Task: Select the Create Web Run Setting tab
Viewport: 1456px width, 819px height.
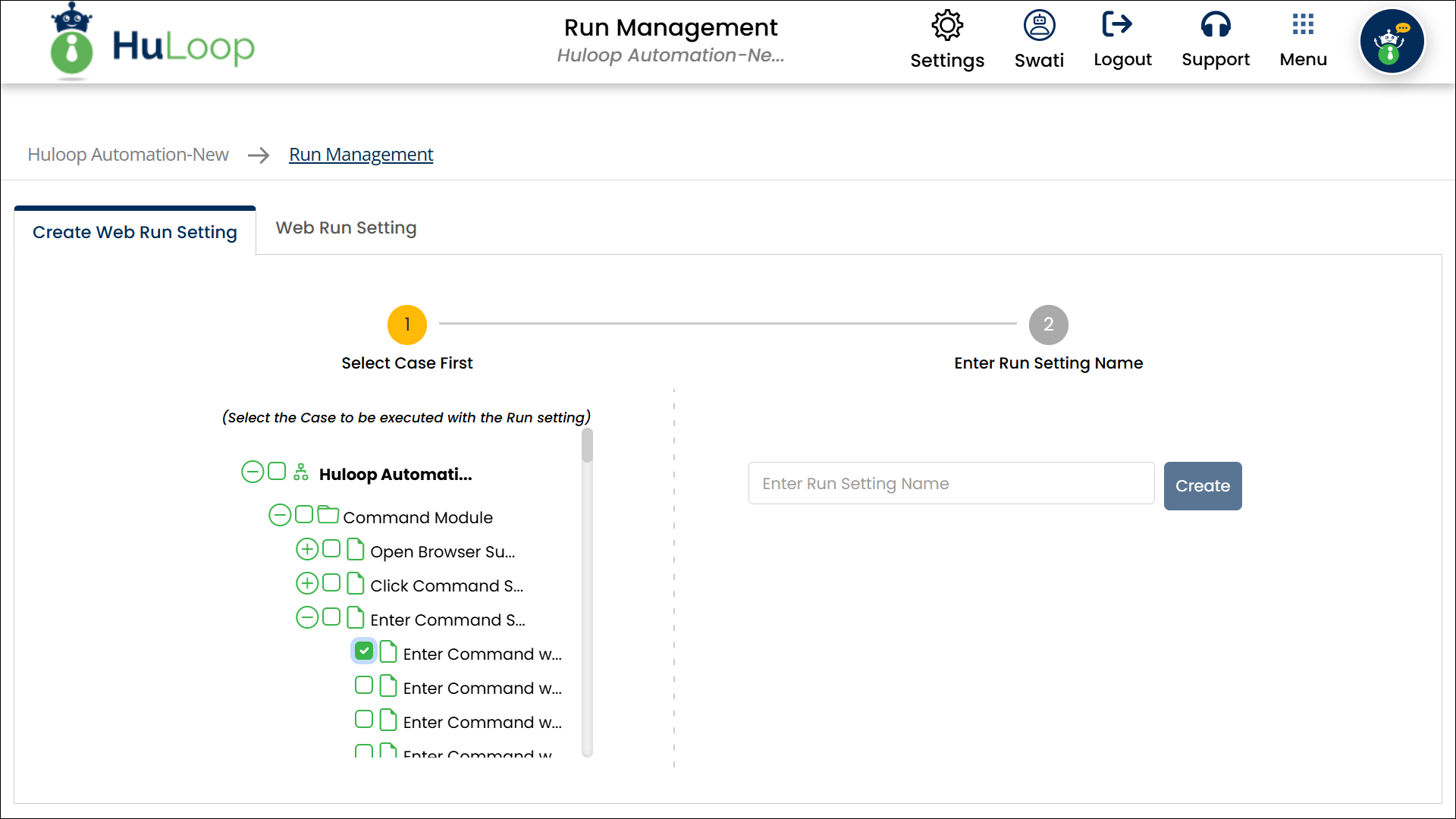Action: coord(135,232)
